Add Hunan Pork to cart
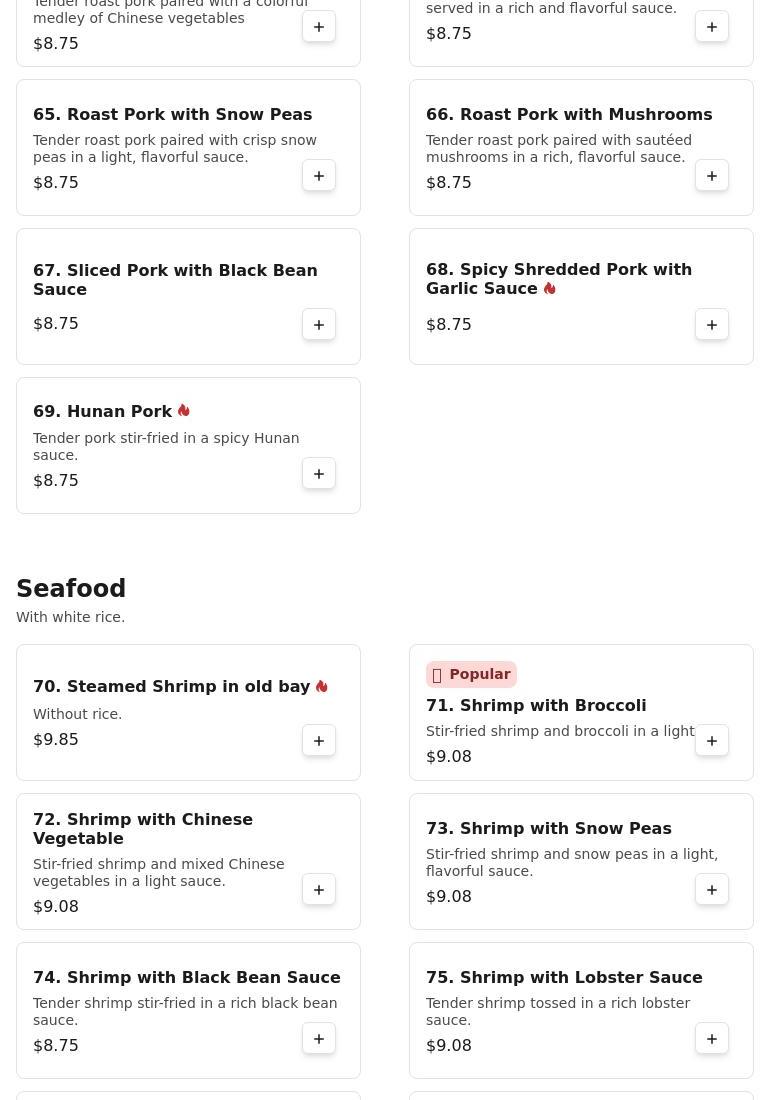Image resolution: width=770 pixels, height=1100 pixels. pos(318,474)
